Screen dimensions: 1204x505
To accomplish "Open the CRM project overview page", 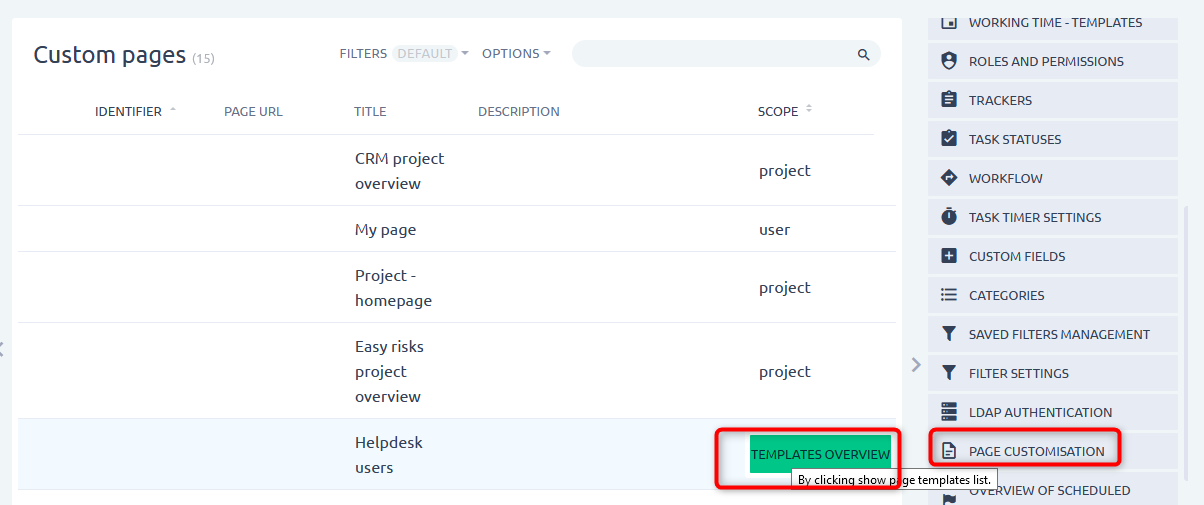I will point(399,171).
